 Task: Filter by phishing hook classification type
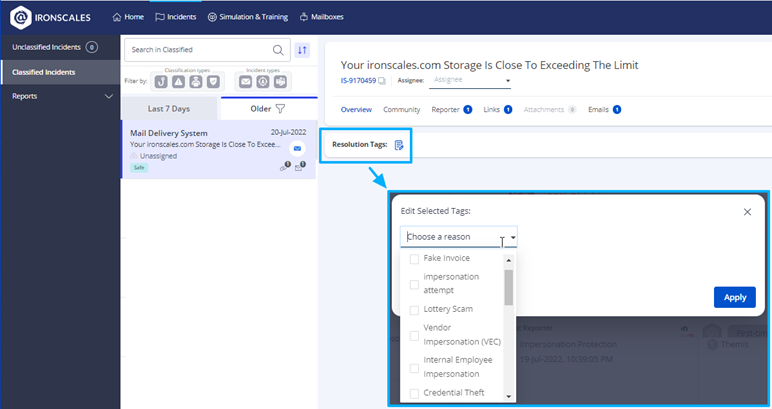(x=161, y=82)
